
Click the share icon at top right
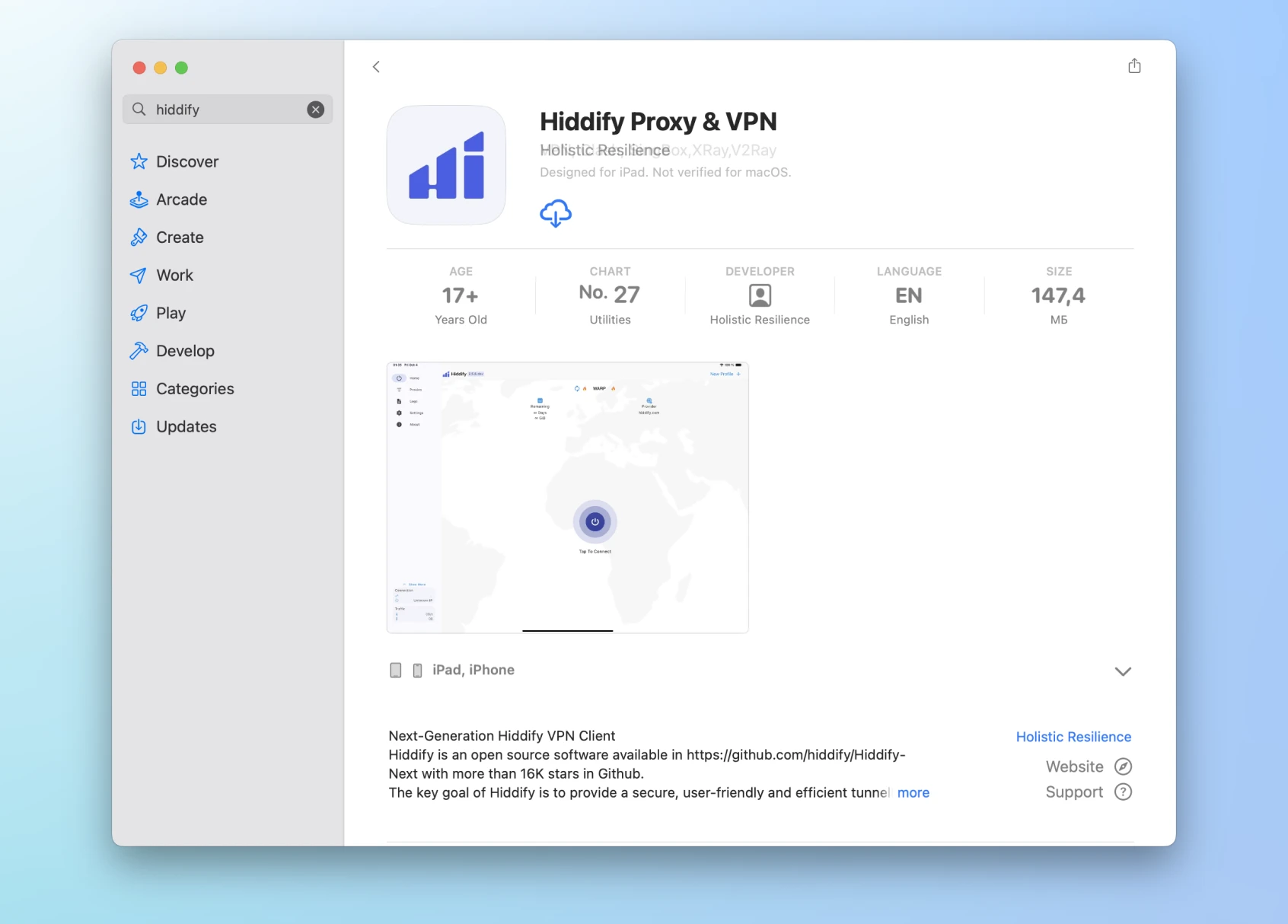(x=1134, y=66)
